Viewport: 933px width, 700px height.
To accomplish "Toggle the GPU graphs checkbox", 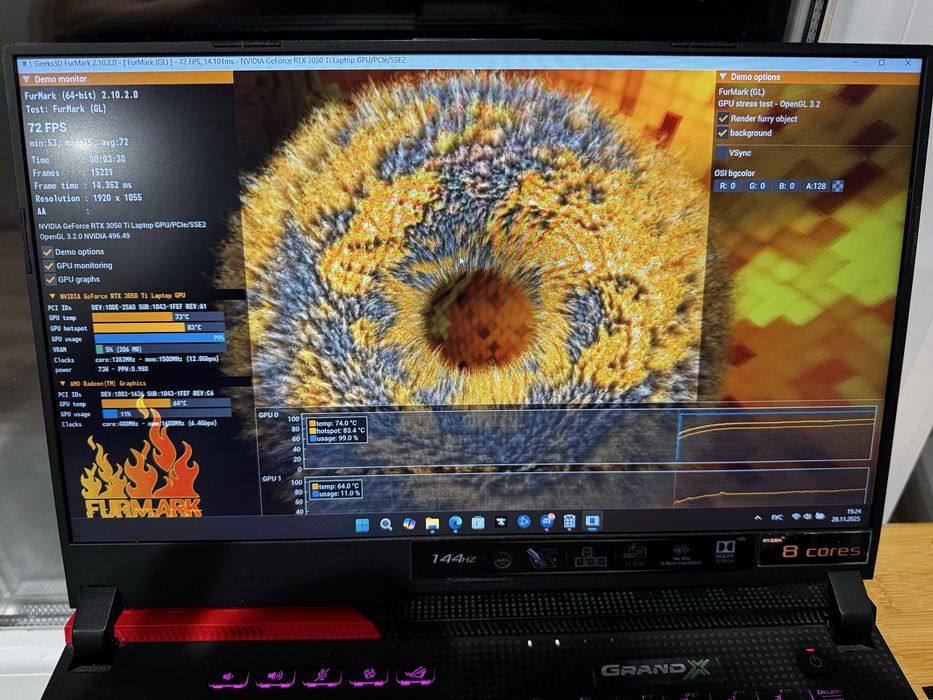I will (x=51, y=279).
